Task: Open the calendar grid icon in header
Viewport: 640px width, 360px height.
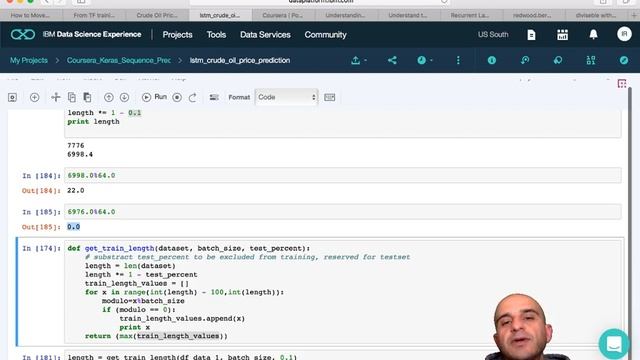Action: click(562, 35)
